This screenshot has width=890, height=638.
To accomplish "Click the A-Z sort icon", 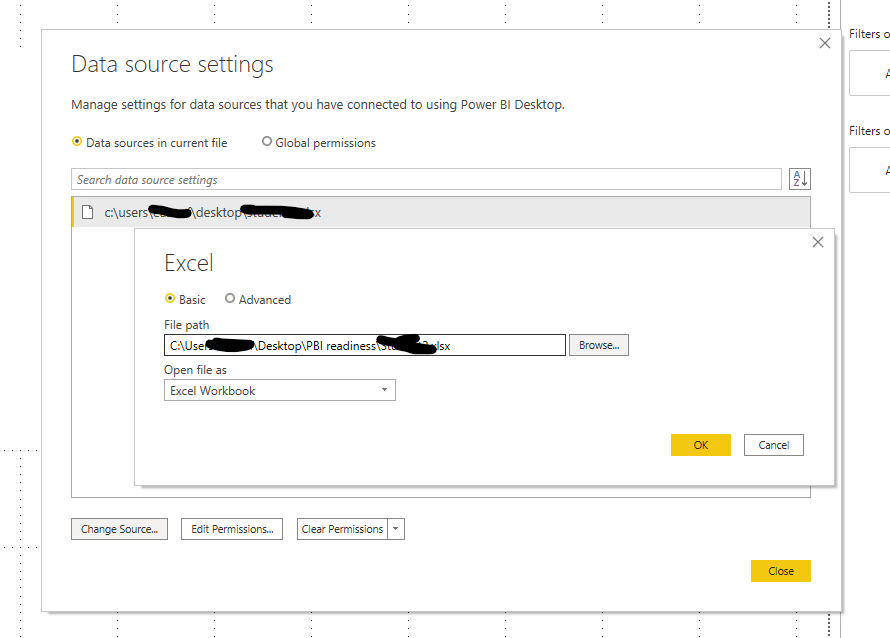I will pos(799,179).
